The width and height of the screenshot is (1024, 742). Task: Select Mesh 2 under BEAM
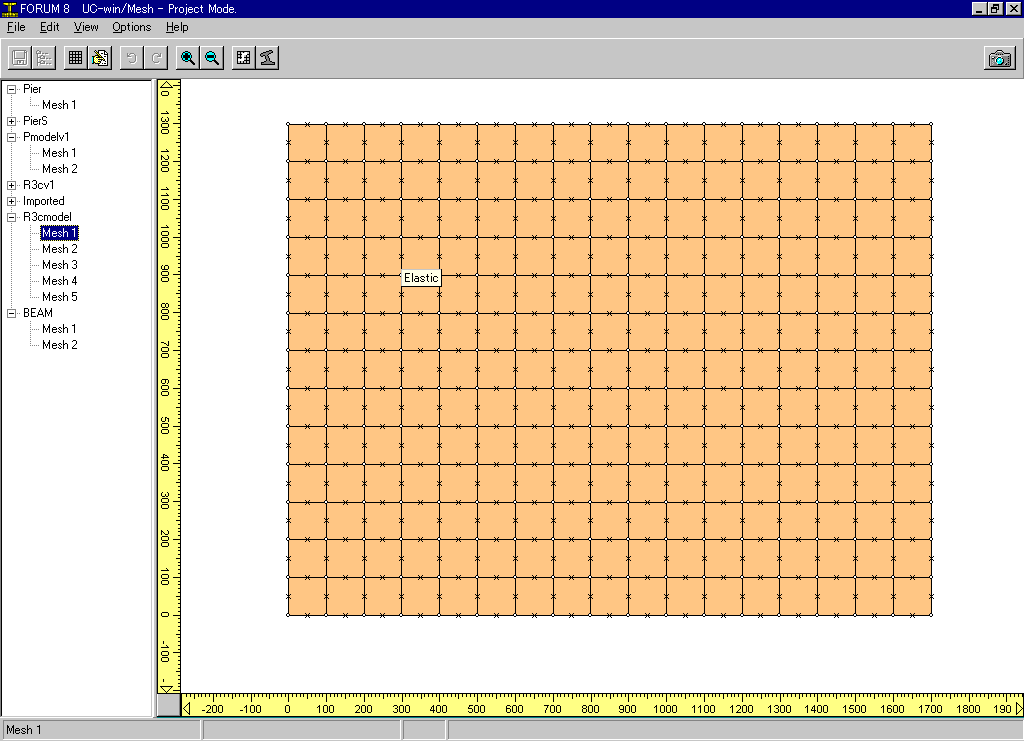(x=59, y=345)
